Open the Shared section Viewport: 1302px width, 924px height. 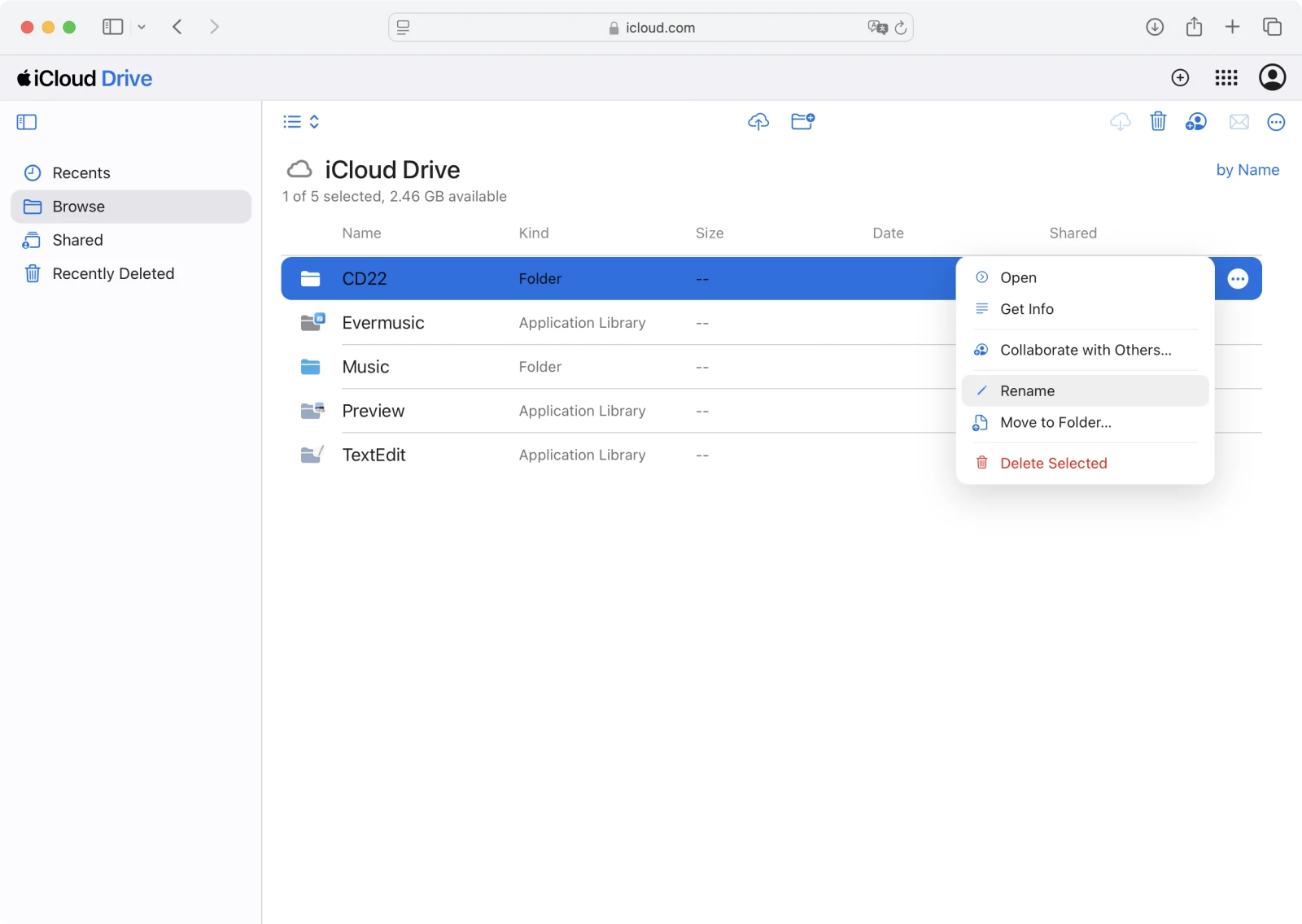click(x=77, y=239)
